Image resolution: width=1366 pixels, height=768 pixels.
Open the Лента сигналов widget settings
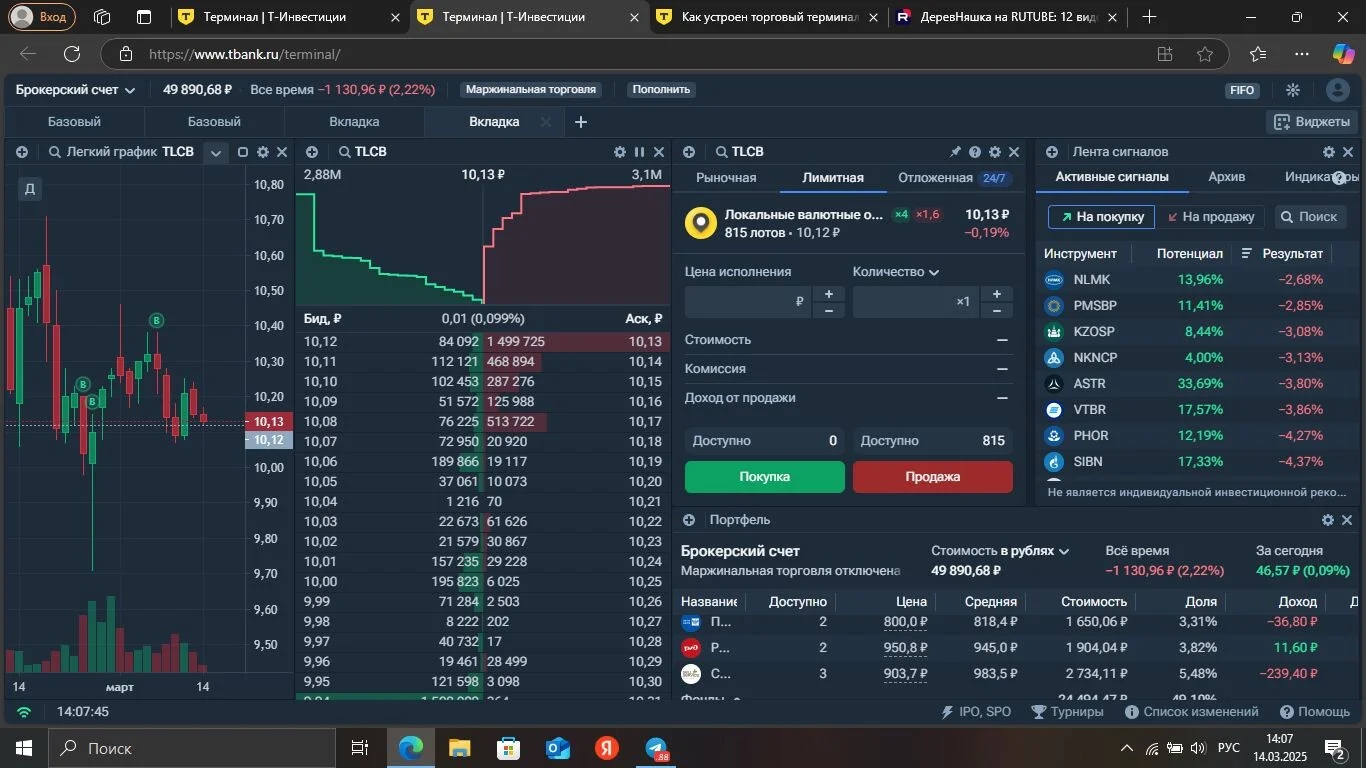[x=1329, y=152]
